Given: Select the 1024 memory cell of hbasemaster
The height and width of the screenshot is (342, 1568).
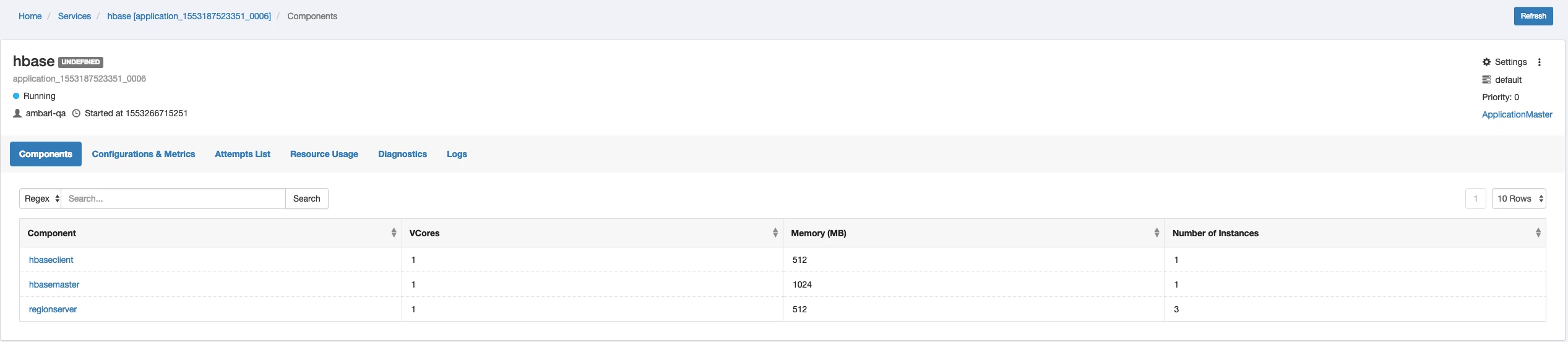Looking at the screenshot, I should pos(974,284).
